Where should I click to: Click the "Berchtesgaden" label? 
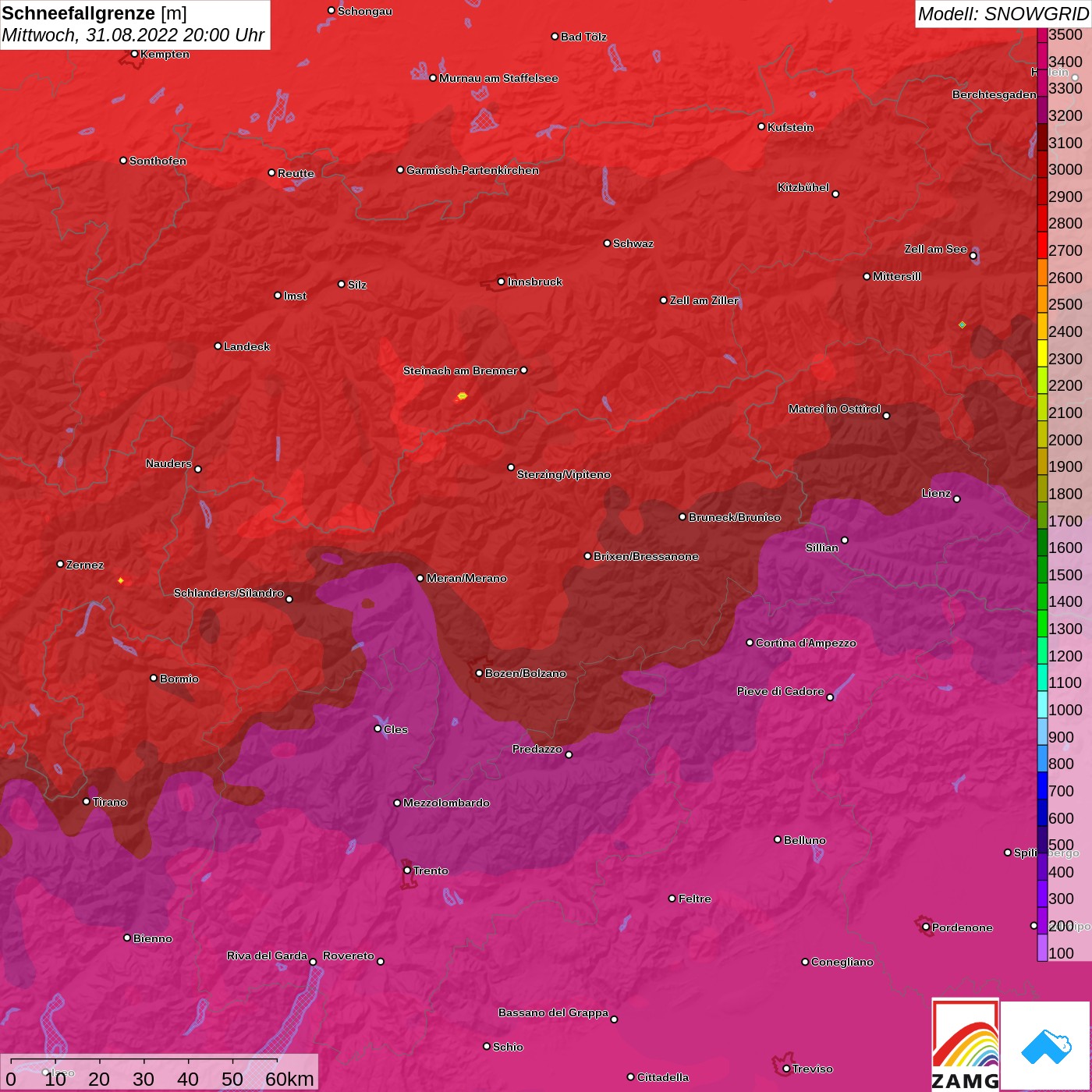(994, 94)
